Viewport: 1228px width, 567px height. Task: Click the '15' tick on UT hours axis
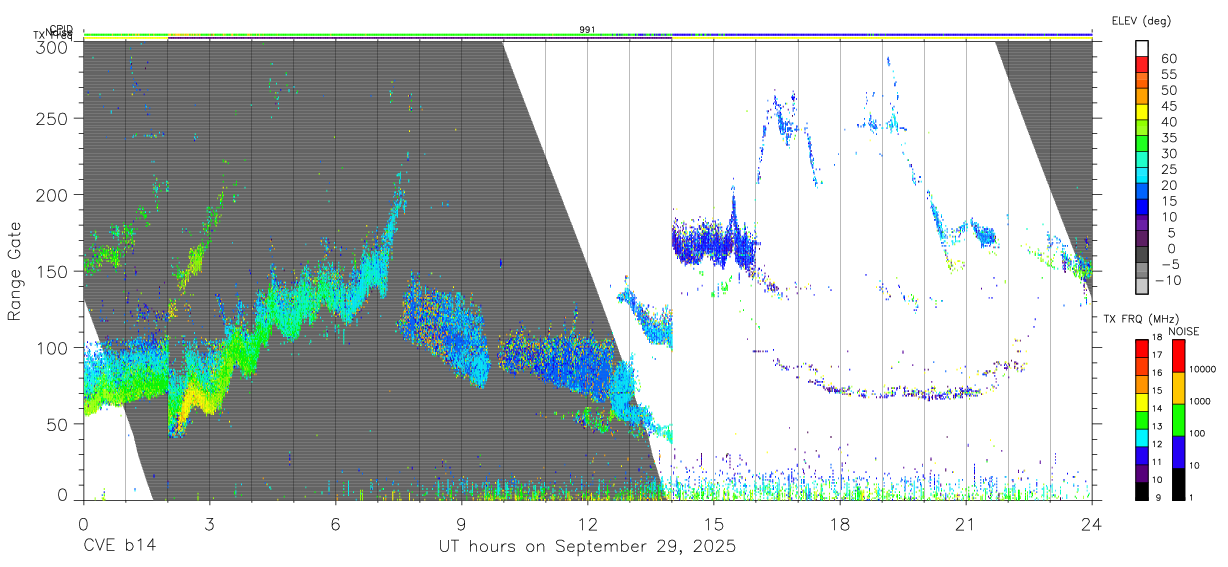click(714, 524)
